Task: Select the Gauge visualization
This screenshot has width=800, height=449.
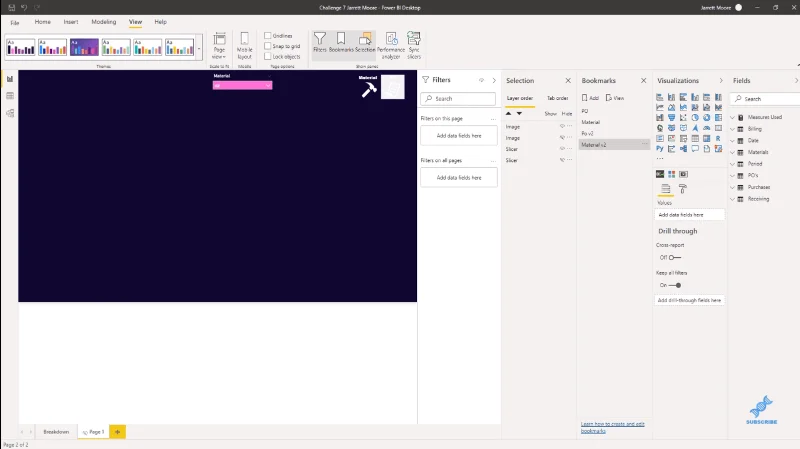Action: (707, 128)
